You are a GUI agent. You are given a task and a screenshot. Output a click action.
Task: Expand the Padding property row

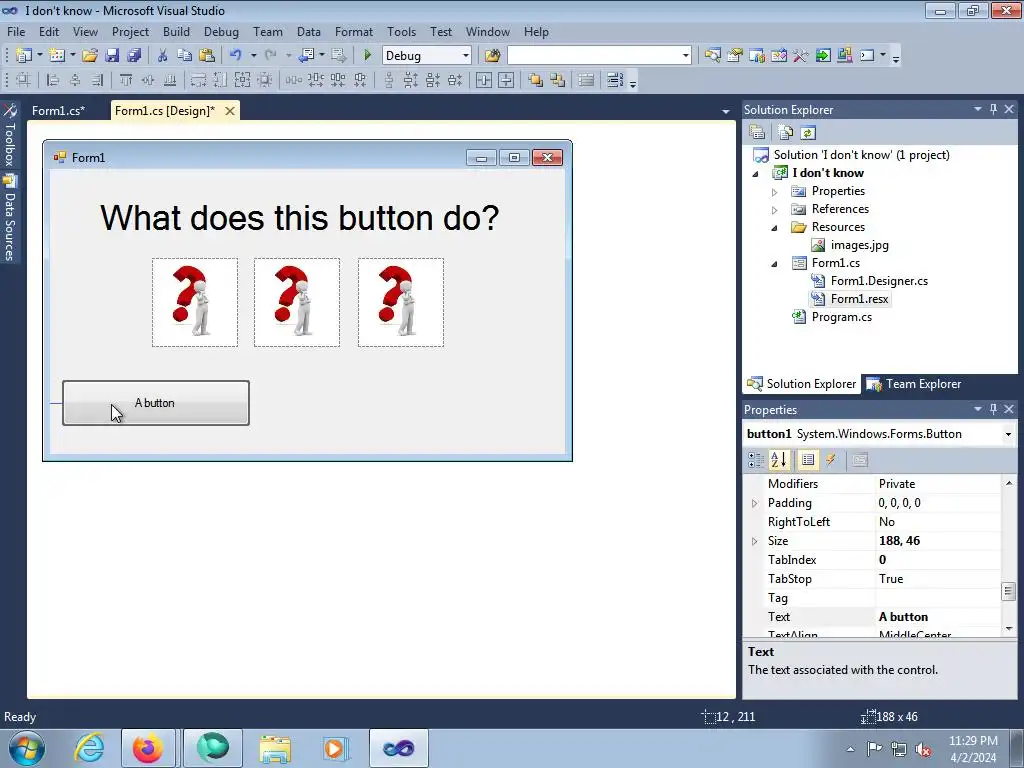click(x=755, y=503)
